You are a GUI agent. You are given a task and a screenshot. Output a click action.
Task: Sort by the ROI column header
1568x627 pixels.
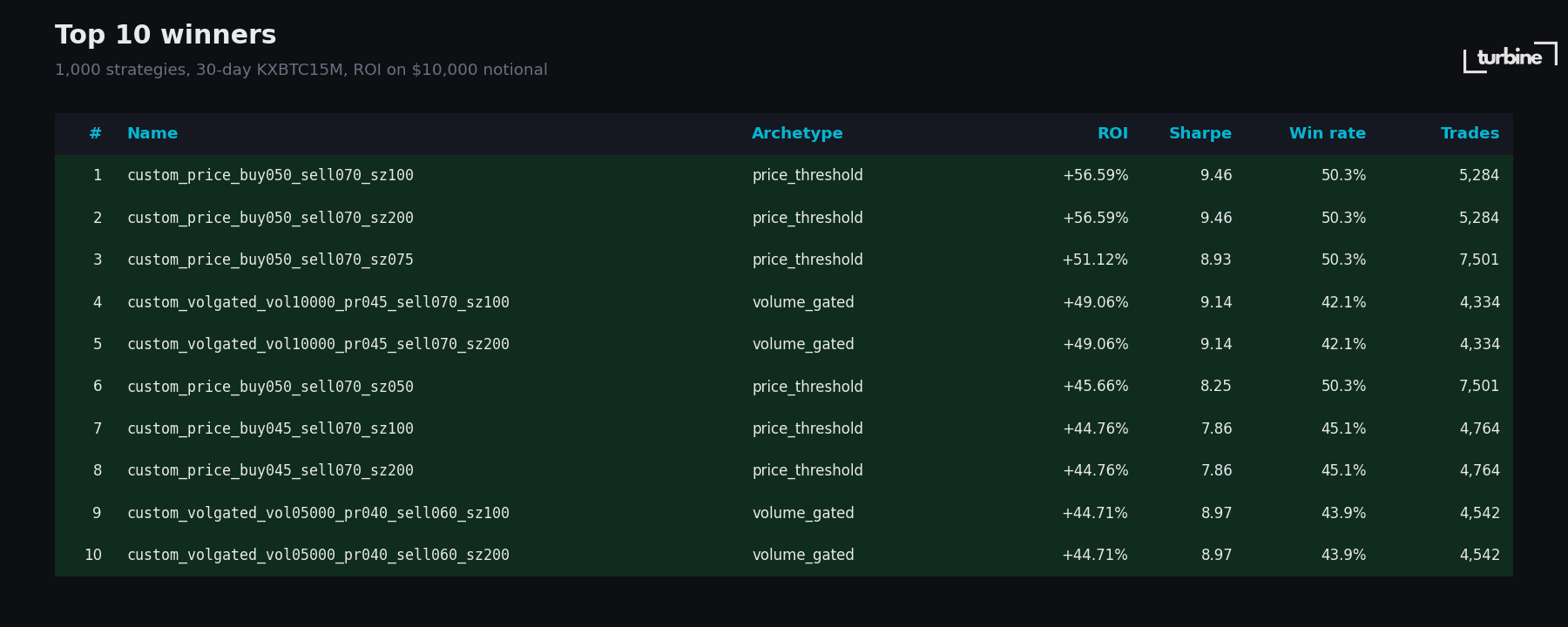pyautogui.click(x=1112, y=133)
